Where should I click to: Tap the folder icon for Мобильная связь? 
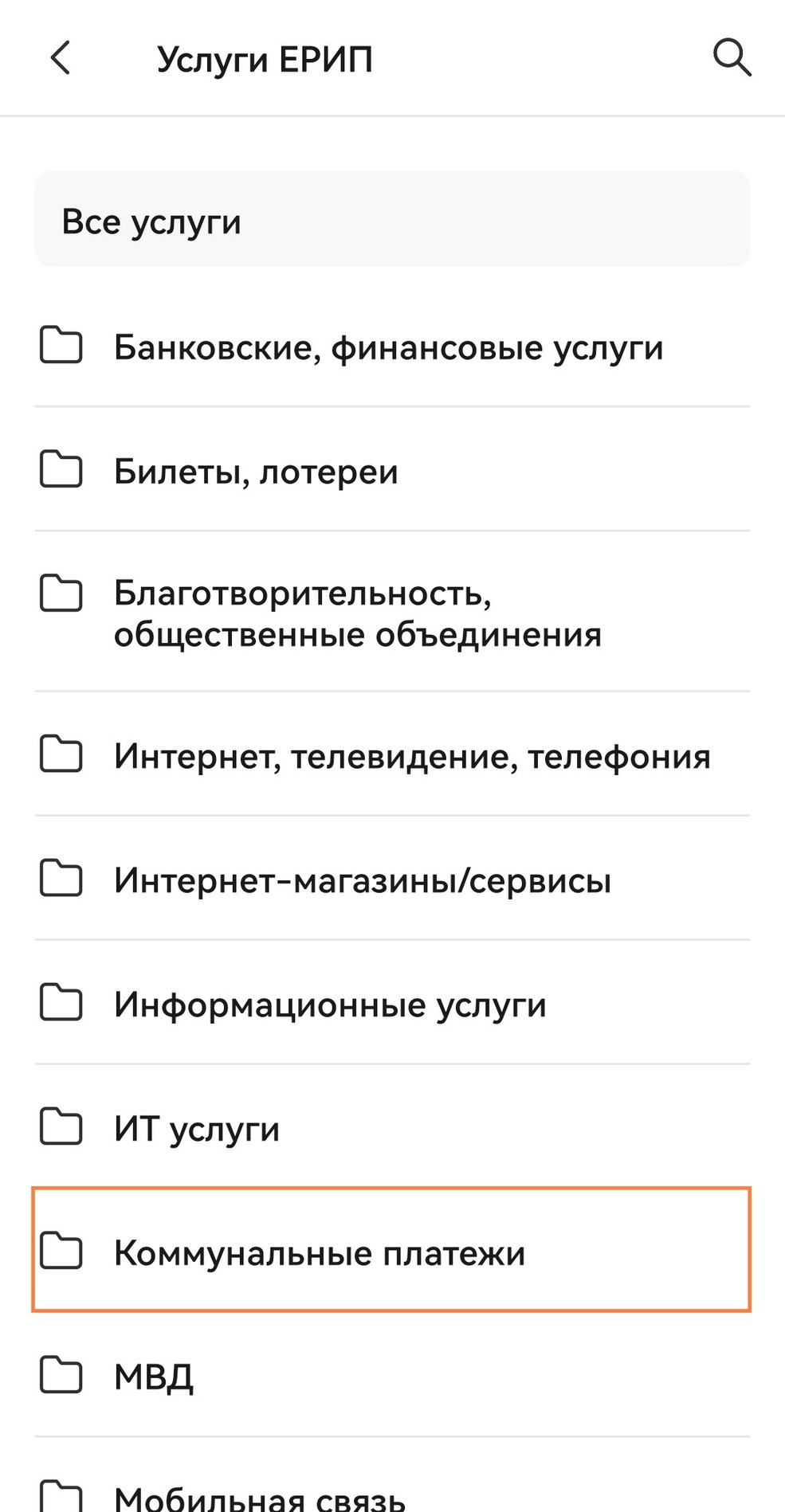(62, 1498)
